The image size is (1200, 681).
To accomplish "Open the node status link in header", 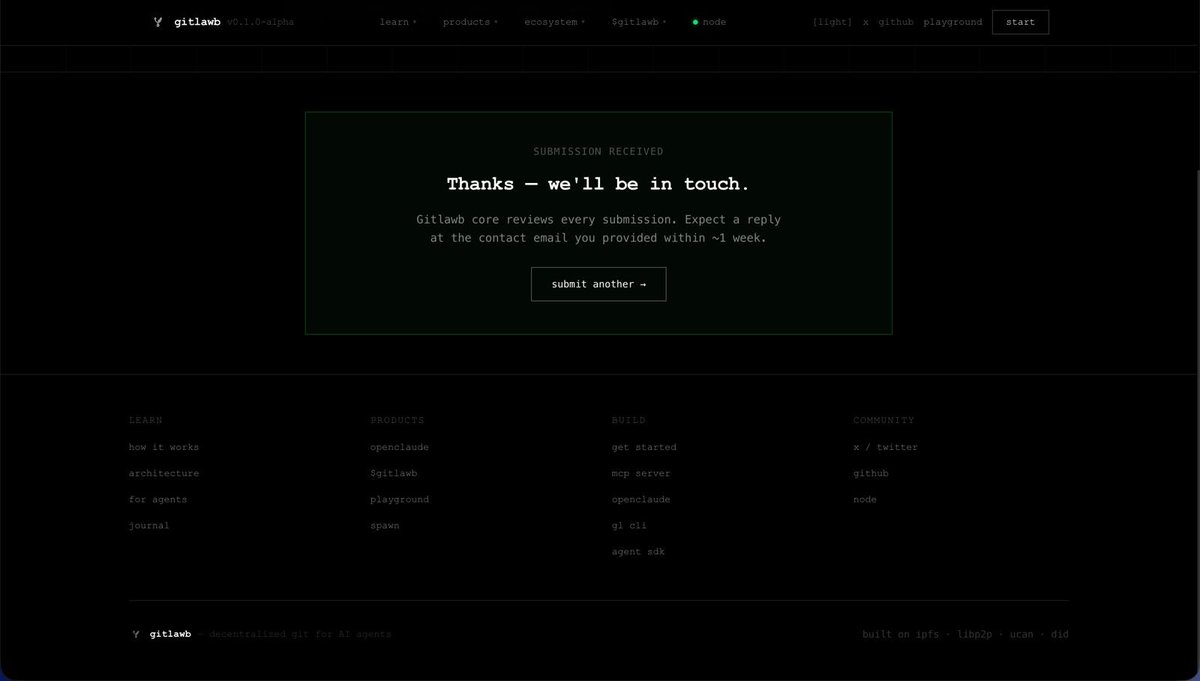I will click(x=709, y=22).
